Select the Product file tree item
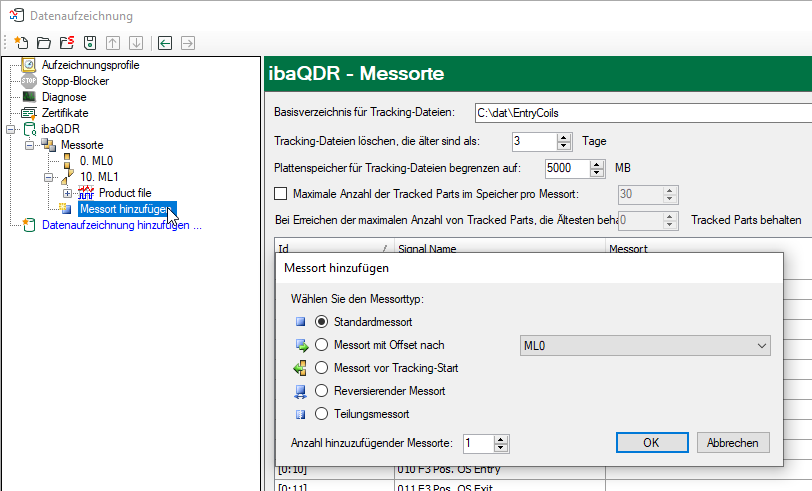812x491 pixels. coord(125,193)
